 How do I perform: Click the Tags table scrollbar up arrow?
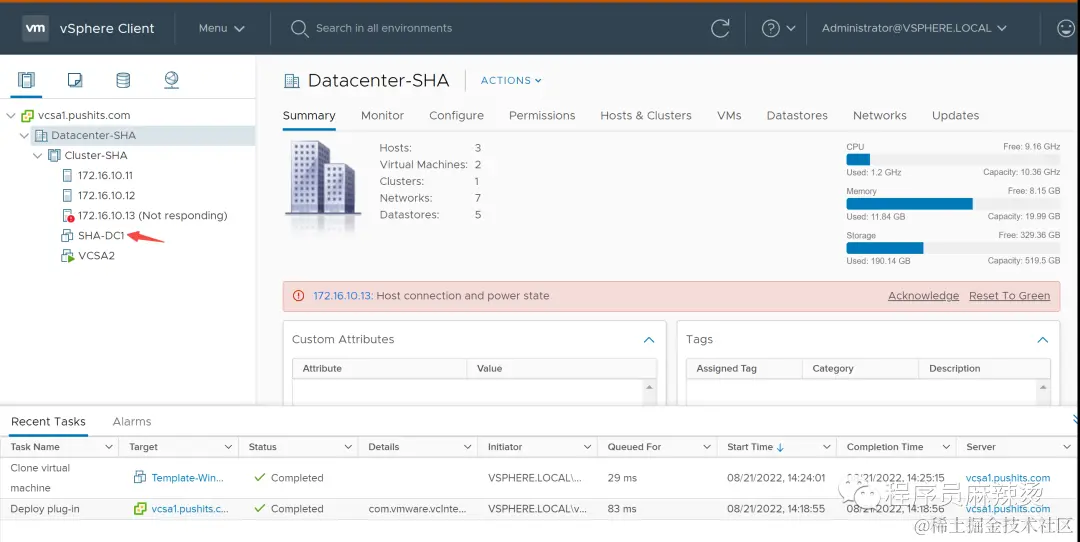coord(1043,388)
